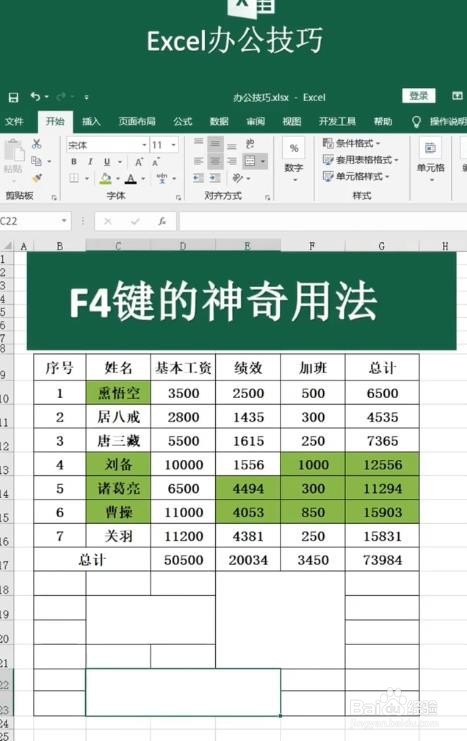Screen dimensions: 467x741
Task: Click the Align Left icon
Action: 199,162
